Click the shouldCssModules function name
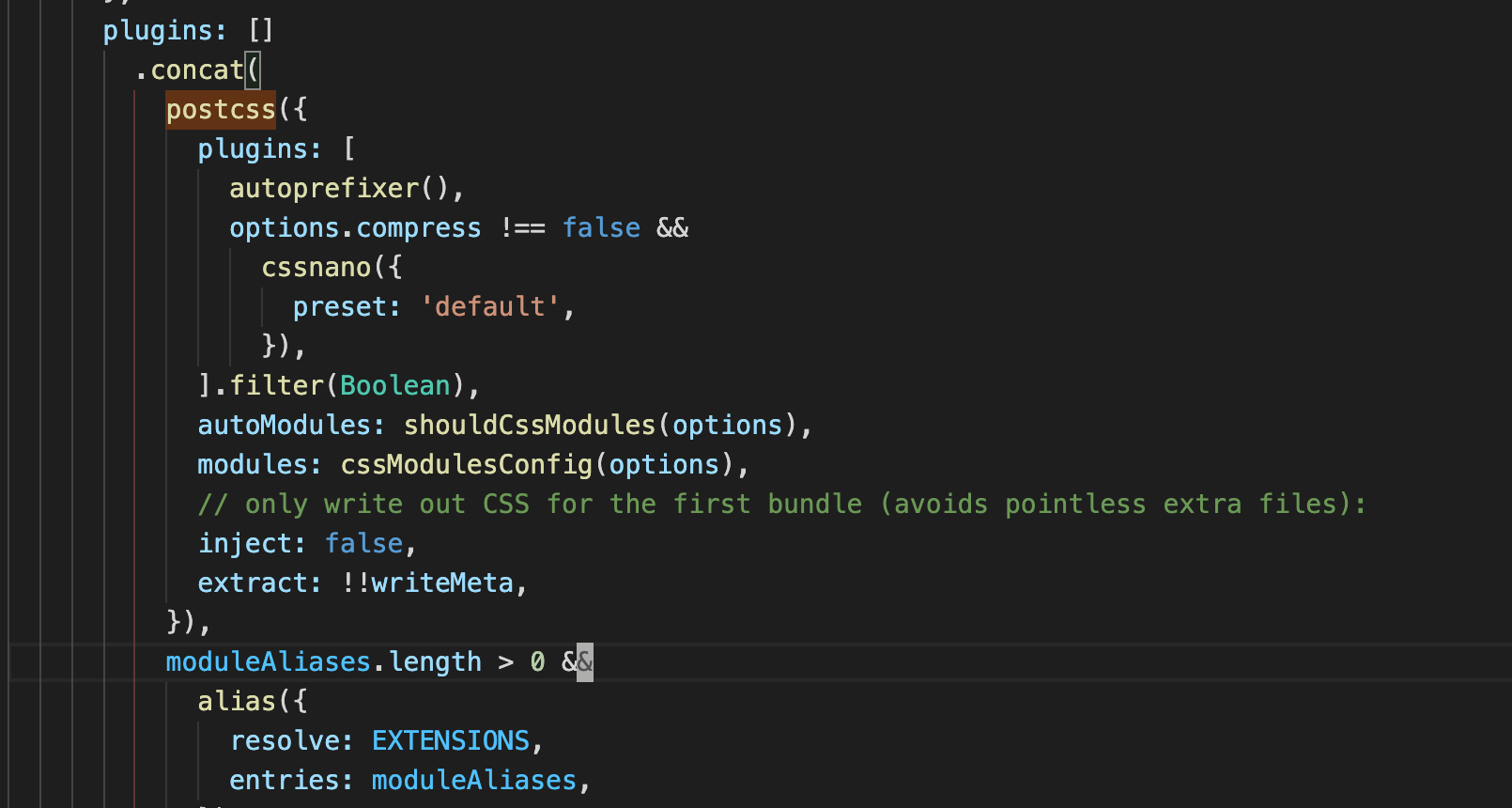1512x808 pixels. click(x=530, y=426)
